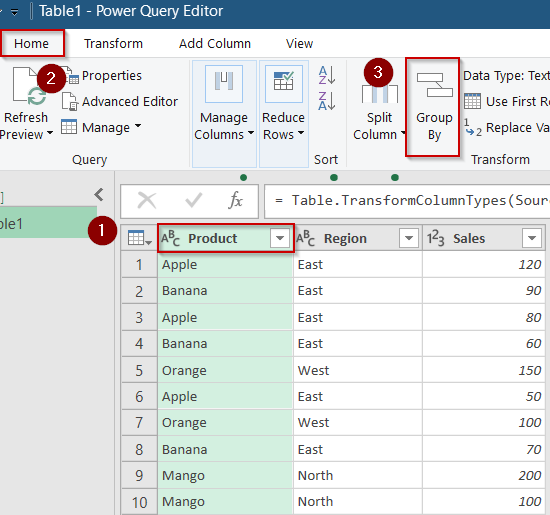Open the Sales column filter dropdown
The height and width of the screenshot is (515, 550).
point(532,239)
